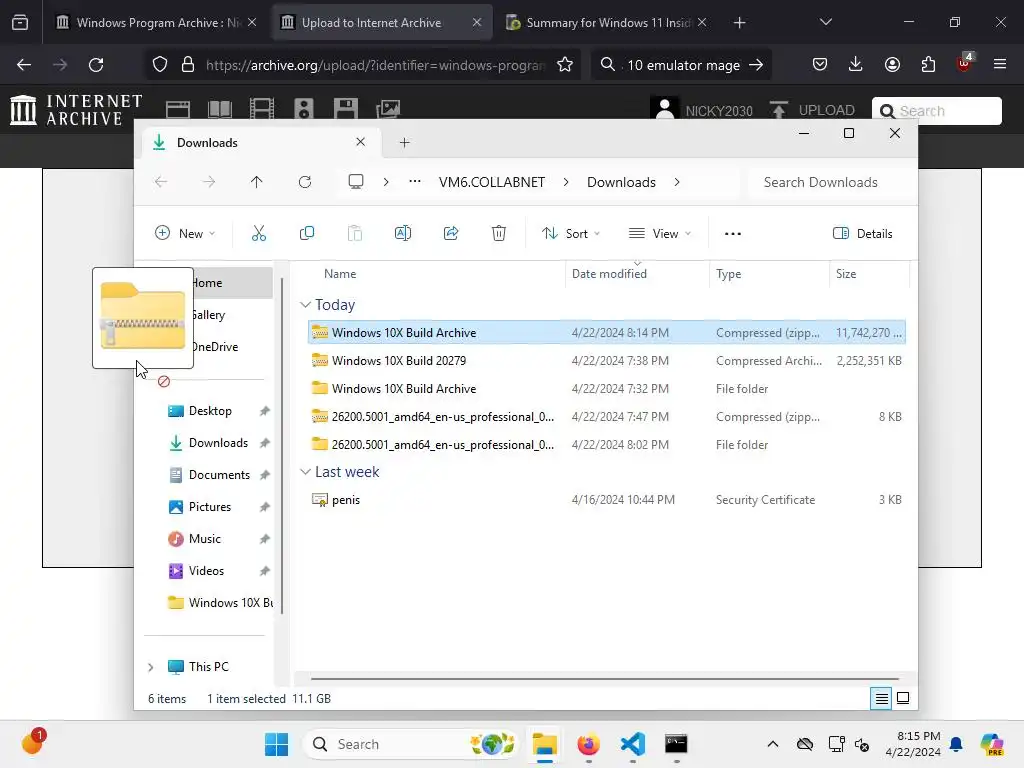Image resolution: width=1024 pixels, height=768 pixels.
Task: Open Firefox downloads arrow icon
Action: (x=856, y=65)
